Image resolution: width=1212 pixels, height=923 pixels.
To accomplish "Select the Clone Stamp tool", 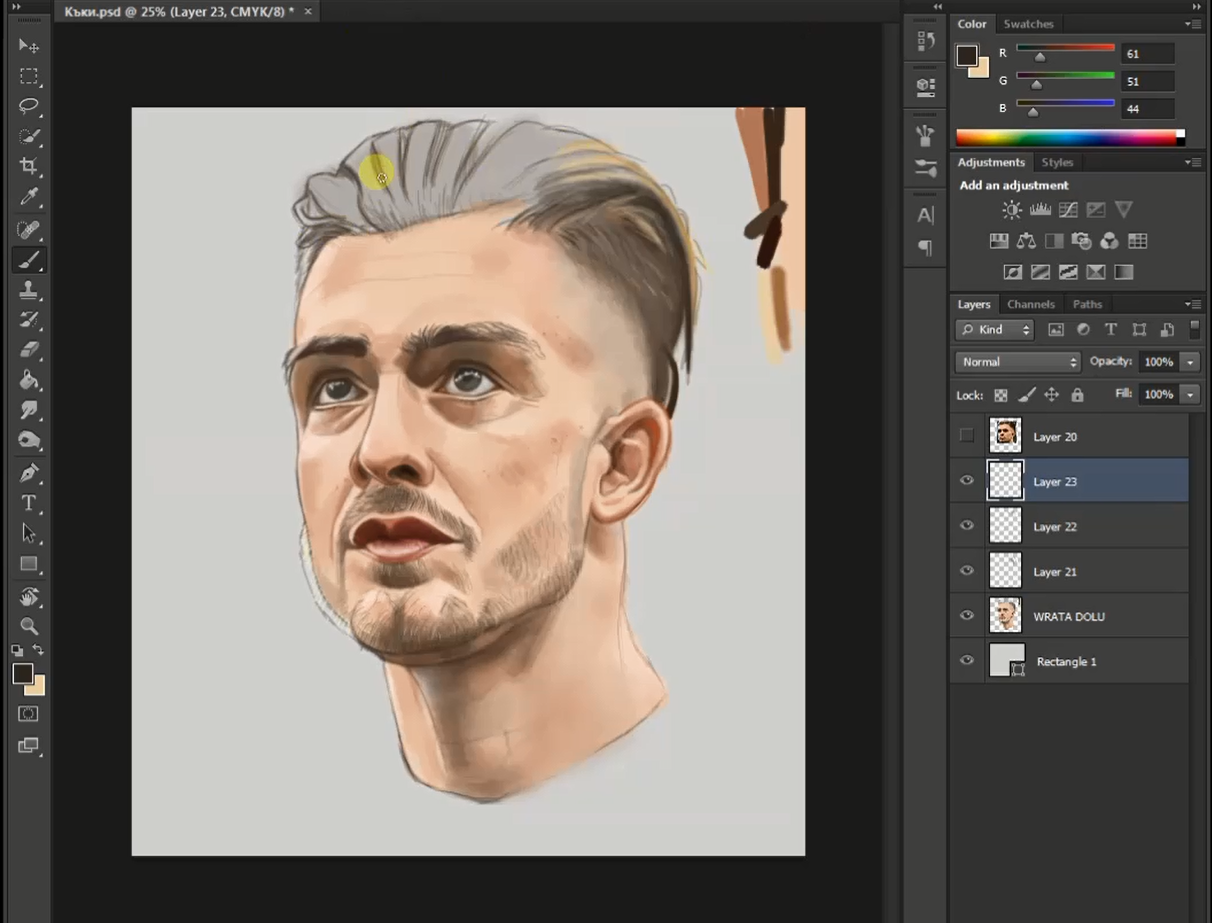I will (x=29, y=290).
